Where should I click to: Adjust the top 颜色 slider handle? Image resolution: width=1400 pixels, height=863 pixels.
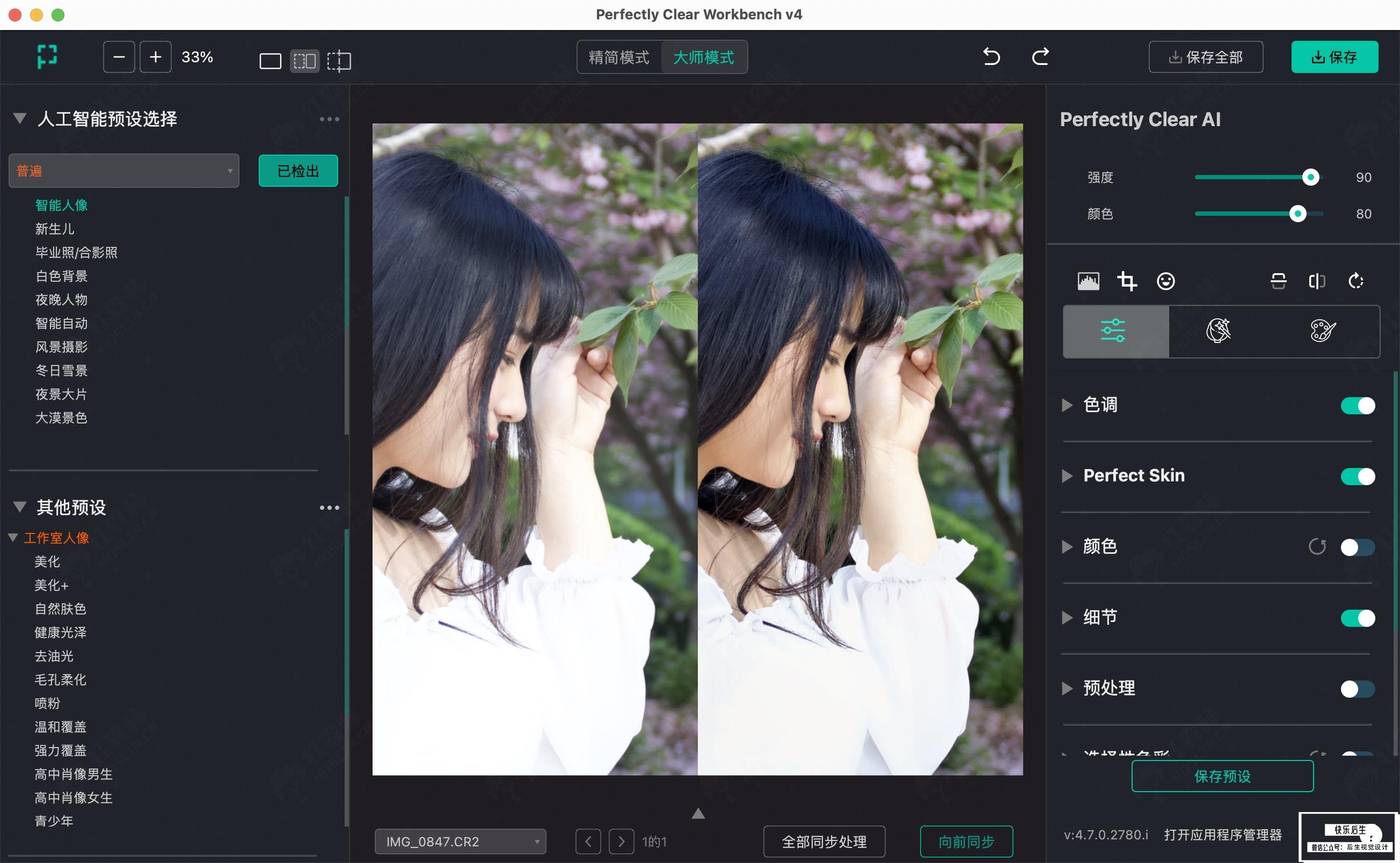point(1297,214)
